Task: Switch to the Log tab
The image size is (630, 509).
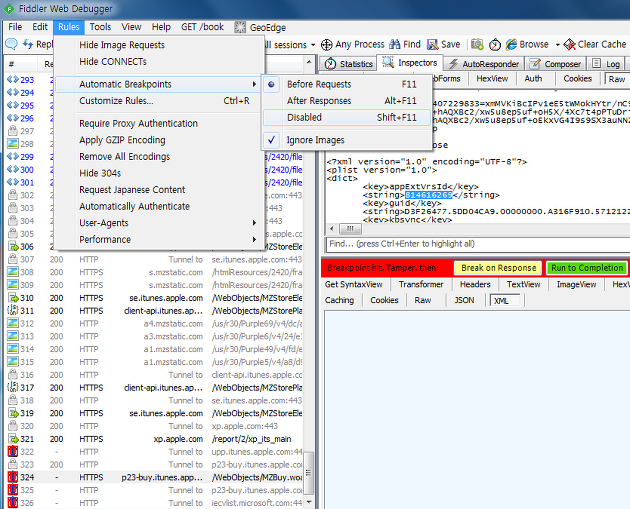Action: click(607, 63)
